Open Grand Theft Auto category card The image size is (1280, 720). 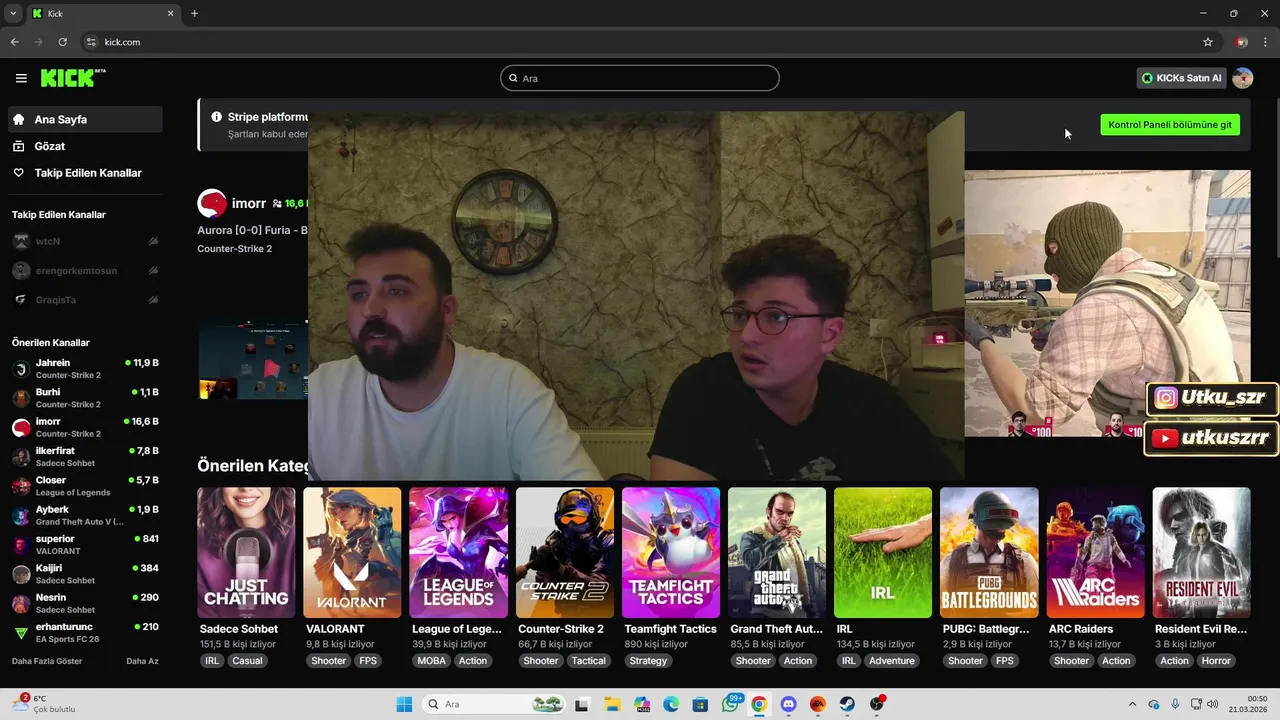point(777,552)
